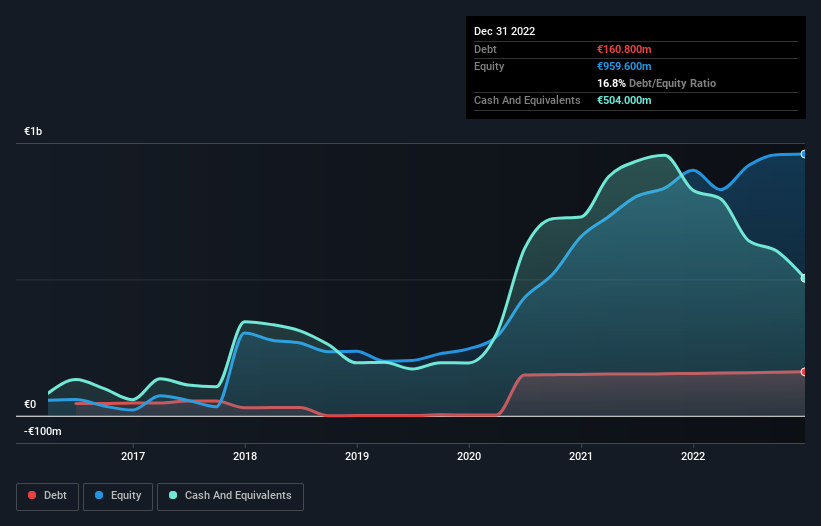Viewport: 821px width, 526px height.
Task: Click the blue Equity legend dot
Action: point(99,495)
